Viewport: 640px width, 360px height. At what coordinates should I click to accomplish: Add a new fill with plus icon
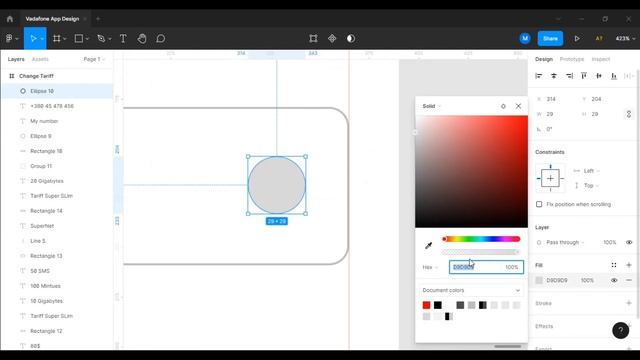coord(629,265)
